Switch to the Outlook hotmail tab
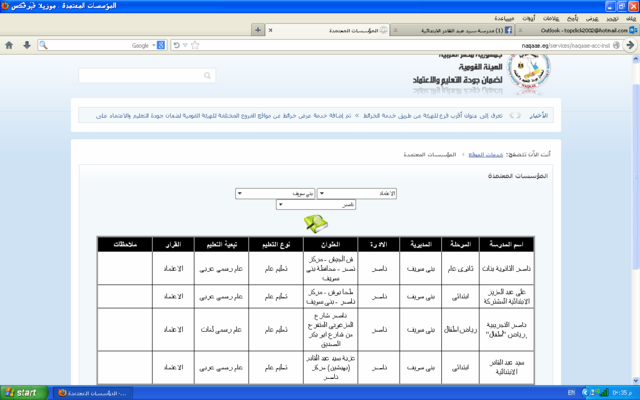 click(x=560, y=30)
